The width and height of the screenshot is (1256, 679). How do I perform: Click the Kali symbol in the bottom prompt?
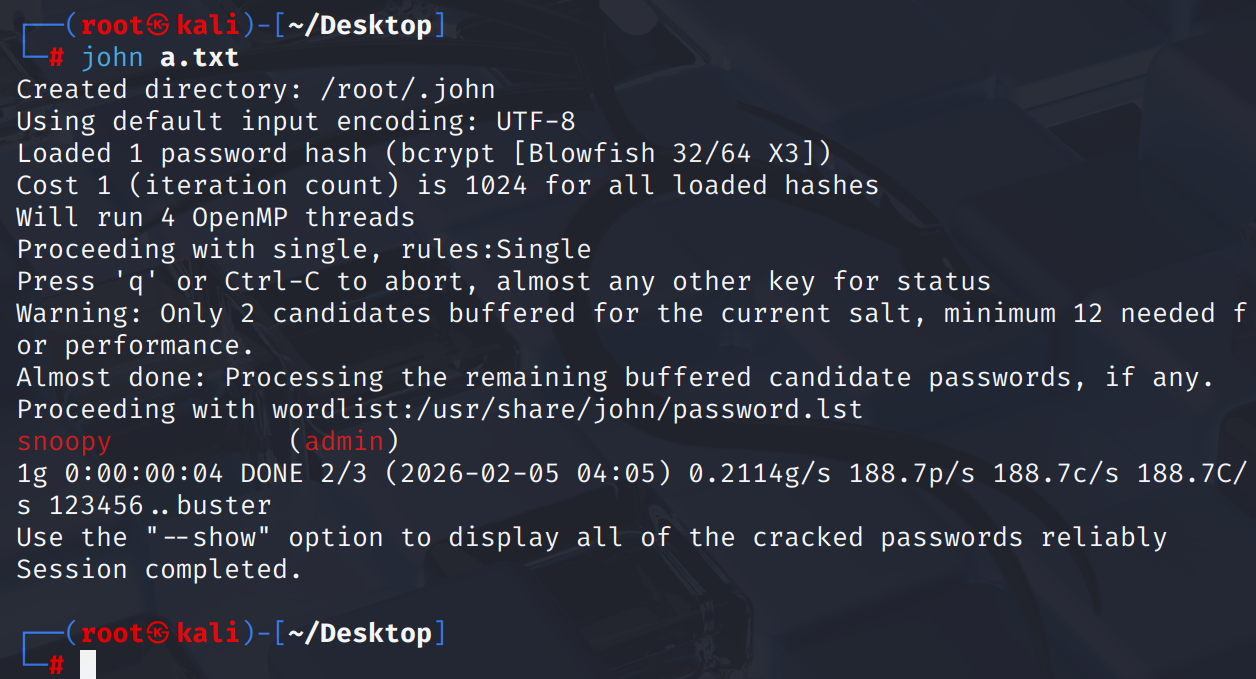pyautogui.click(x=159, y=633)
